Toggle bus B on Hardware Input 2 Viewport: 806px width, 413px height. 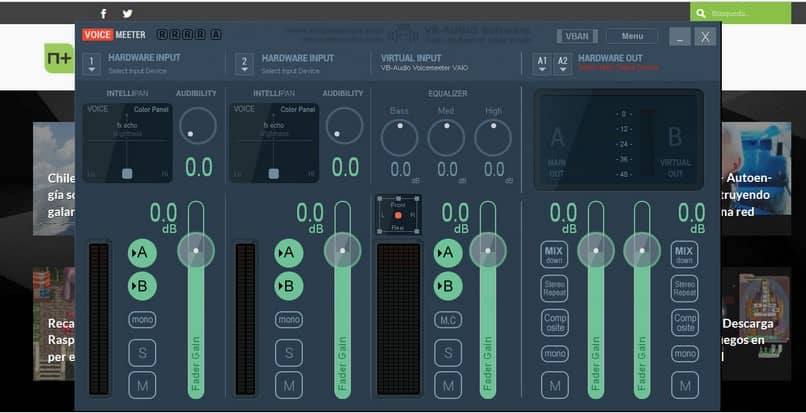point(288,286)
